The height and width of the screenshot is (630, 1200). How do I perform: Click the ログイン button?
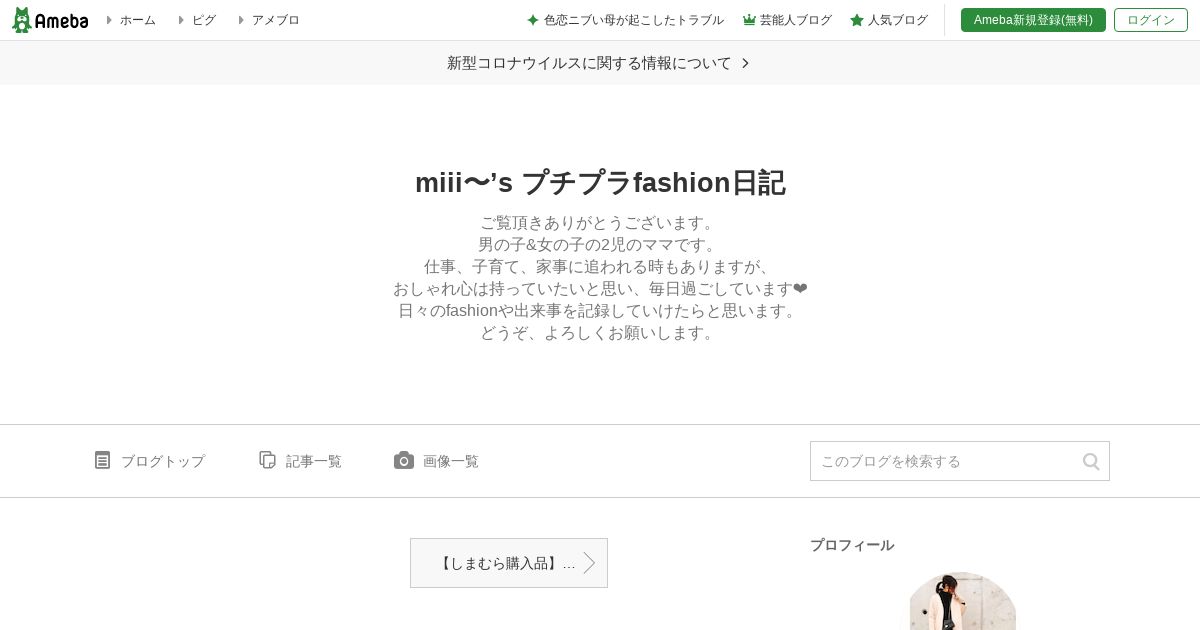[1151, 20]
